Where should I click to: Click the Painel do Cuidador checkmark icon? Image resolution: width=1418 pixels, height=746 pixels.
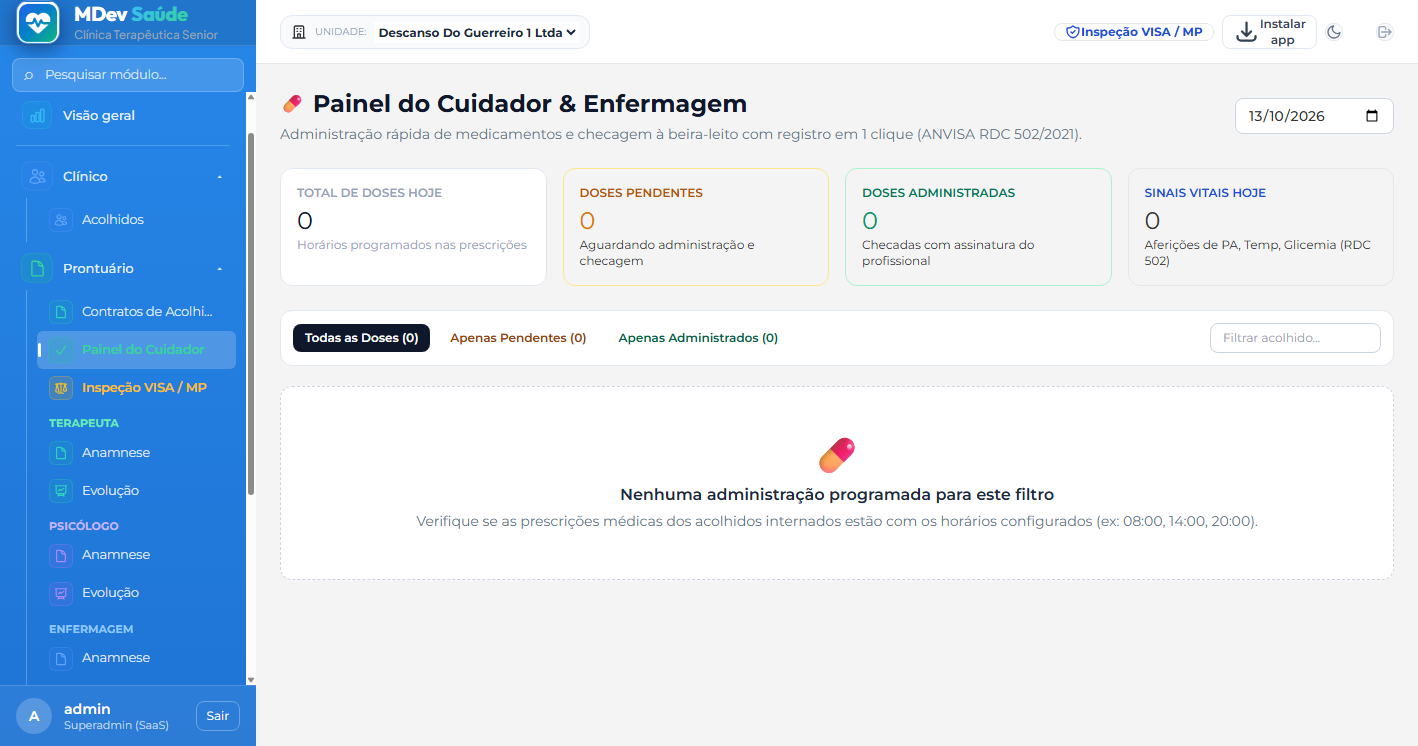click(x=61, y=350)
